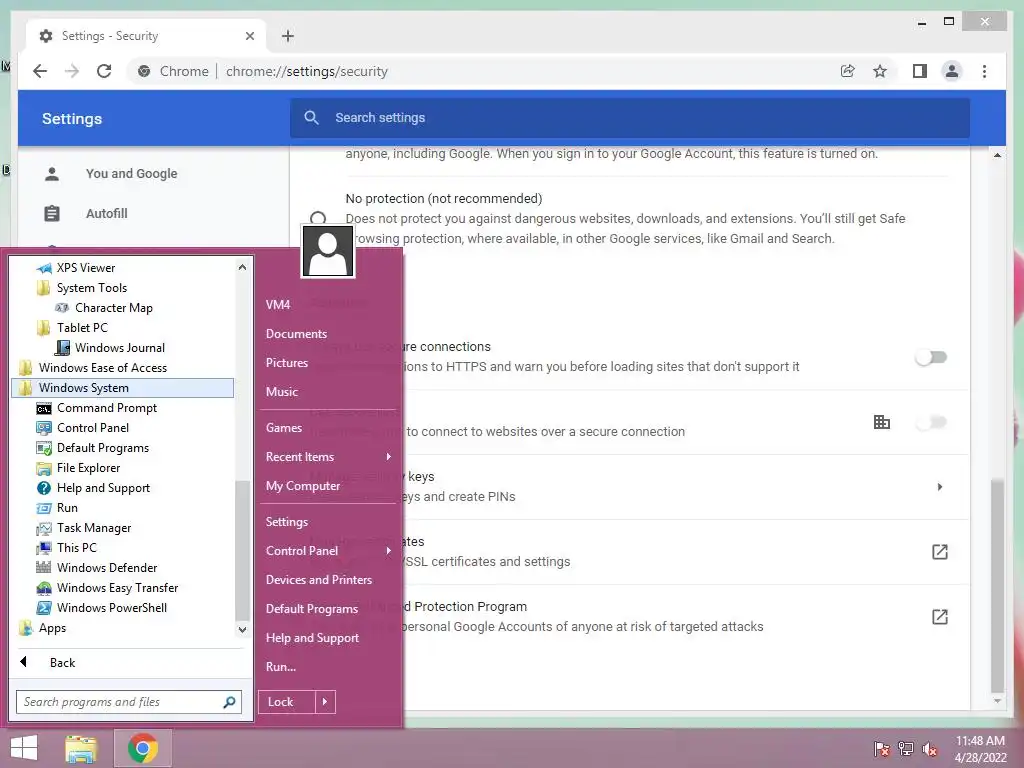This screenshot has height=768, width=1024.
Task: Click the Start menu user picture
Action: pyautogui.click(x=328, y=251)
